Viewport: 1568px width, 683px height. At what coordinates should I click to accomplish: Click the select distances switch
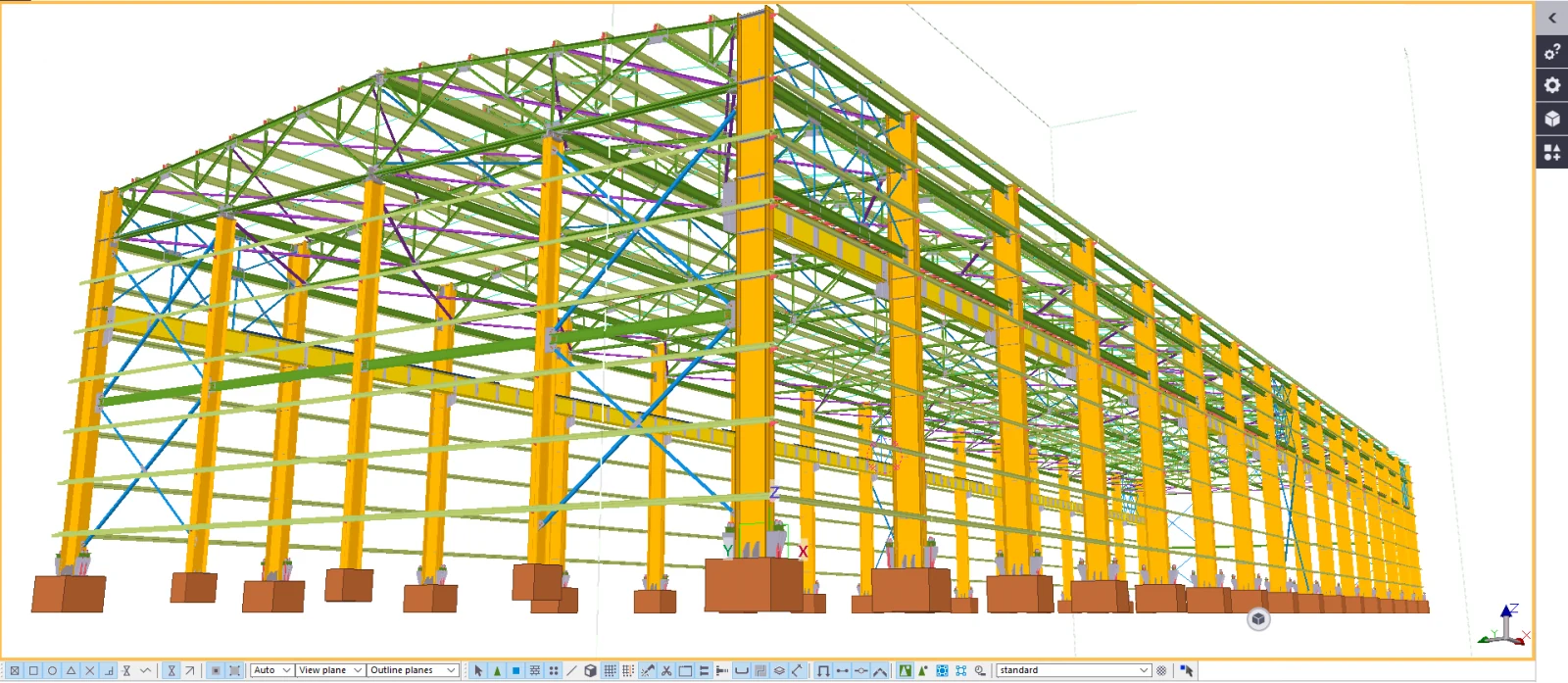(x=797, y=670)
